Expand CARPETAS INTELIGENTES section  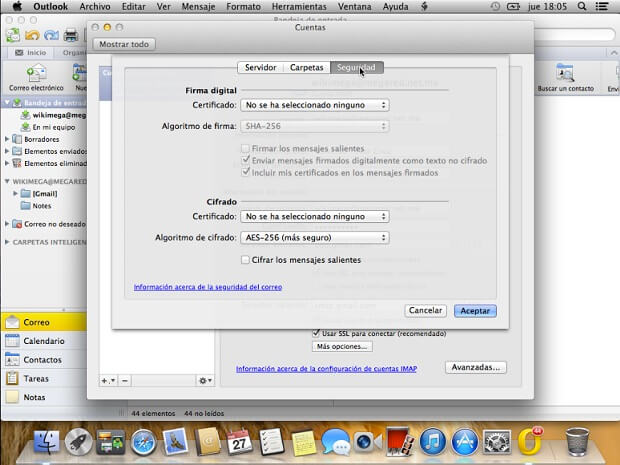7,242
